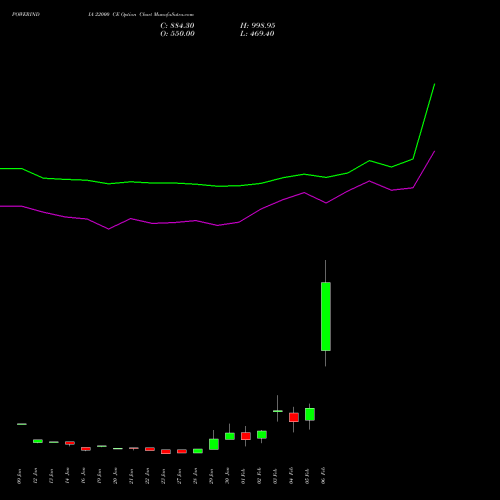Select the 16 Jan date label
The width and height of the screenshot is (500, 500).
point(83,476)
